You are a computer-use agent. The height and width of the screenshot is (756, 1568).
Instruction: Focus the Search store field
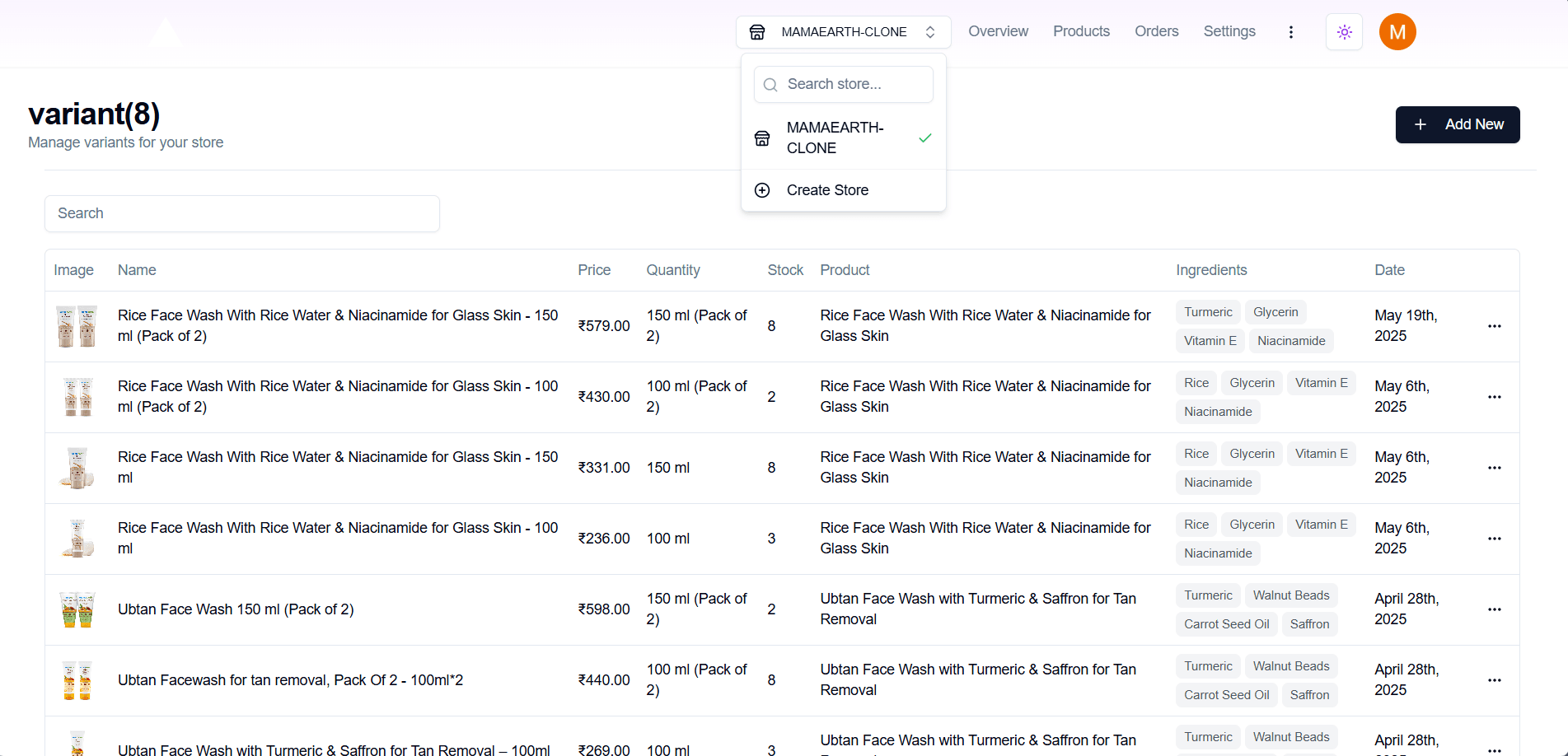(843, 84)
